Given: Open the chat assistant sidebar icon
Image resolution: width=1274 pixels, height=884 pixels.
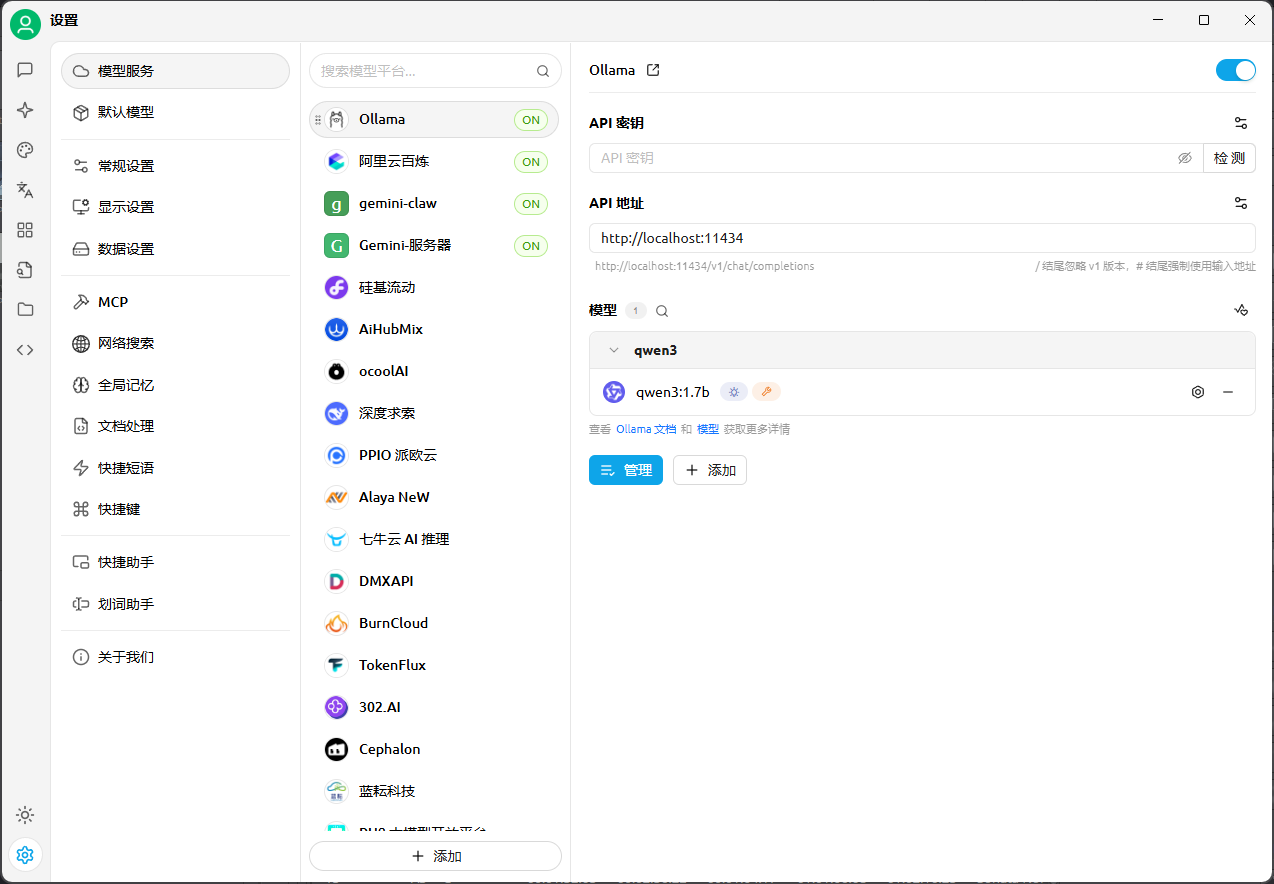Looking at the screenshot, I should coord(25,70).
